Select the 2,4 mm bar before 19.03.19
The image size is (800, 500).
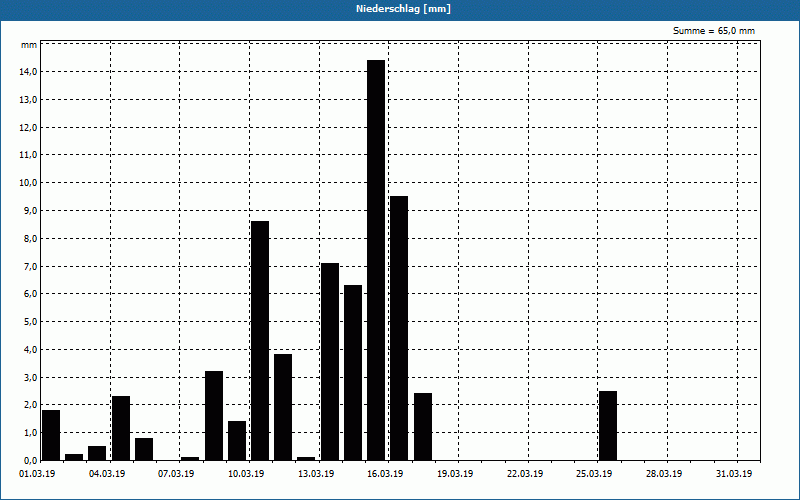coord(423,427)
